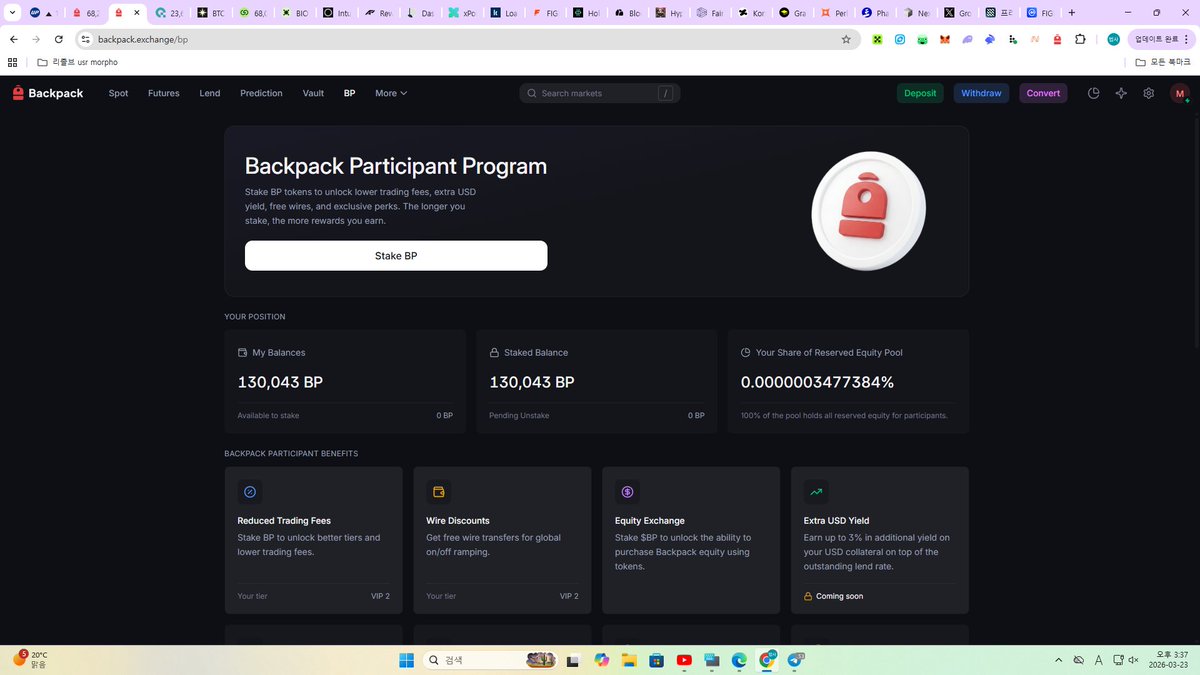View site information icon in address bar

tap(86, 39)
